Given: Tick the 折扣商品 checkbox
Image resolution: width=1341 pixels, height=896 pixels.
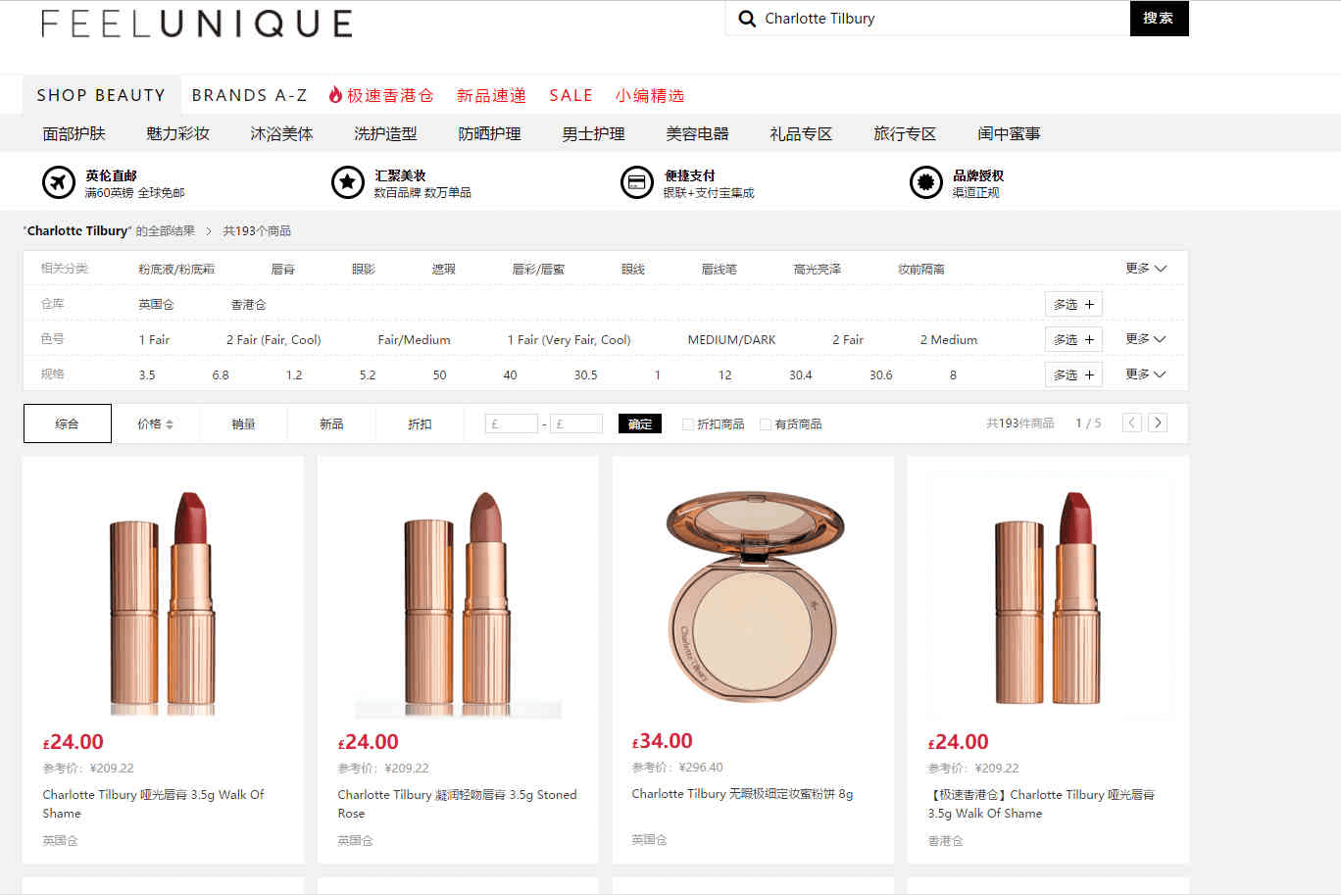Looking at the screenshot, I should point(687,424).
